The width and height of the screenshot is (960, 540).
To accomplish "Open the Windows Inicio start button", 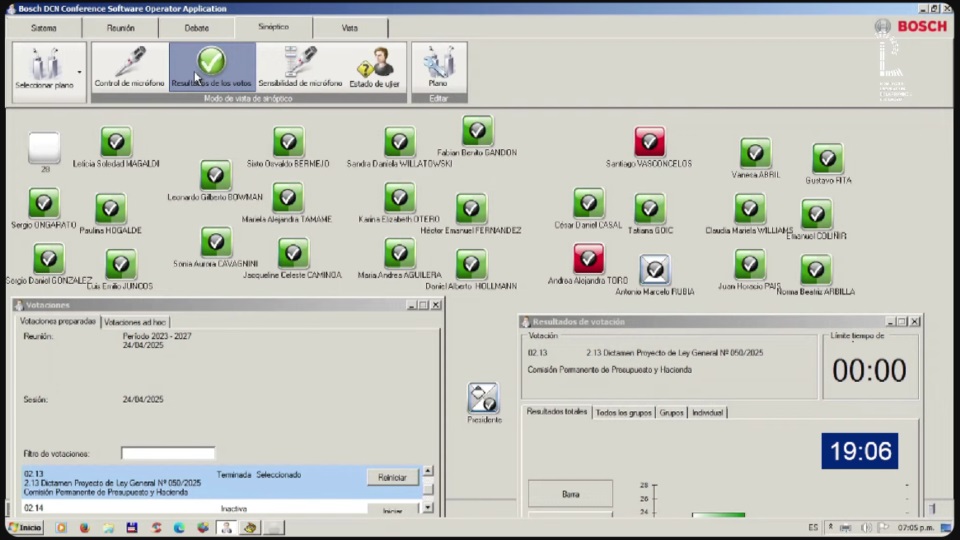I will [25, 527].
